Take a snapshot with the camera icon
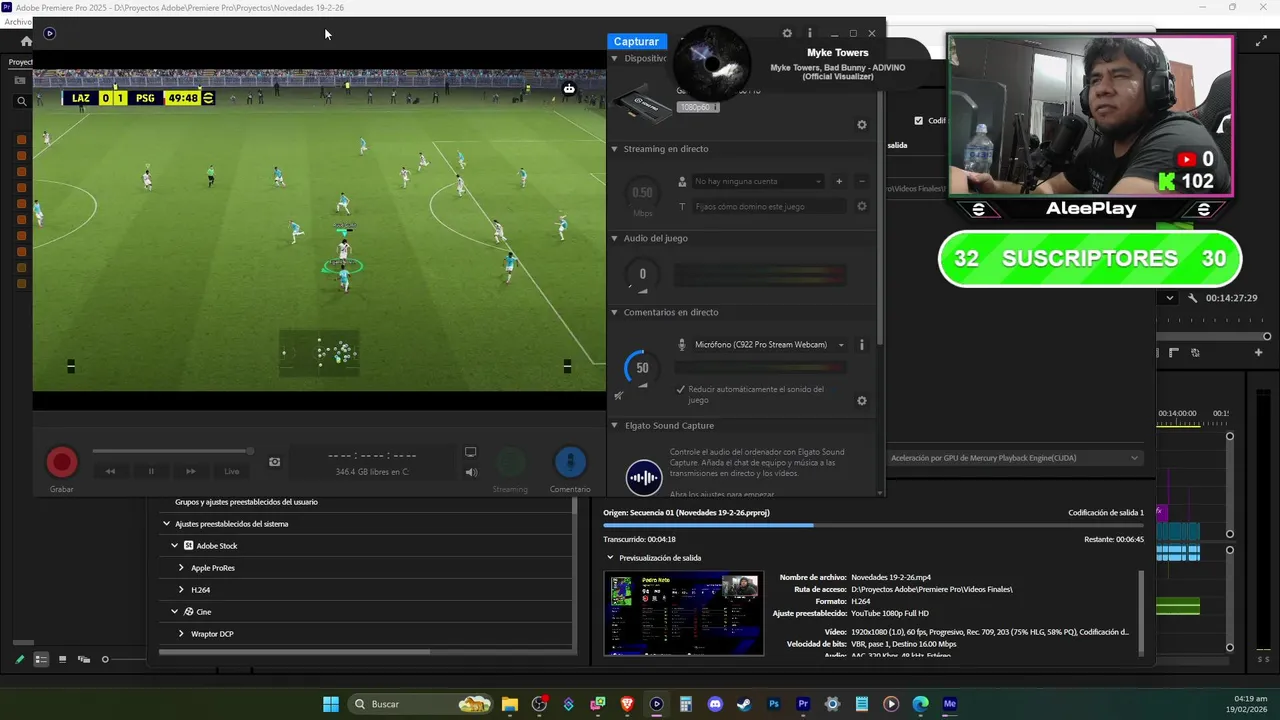 275,462
